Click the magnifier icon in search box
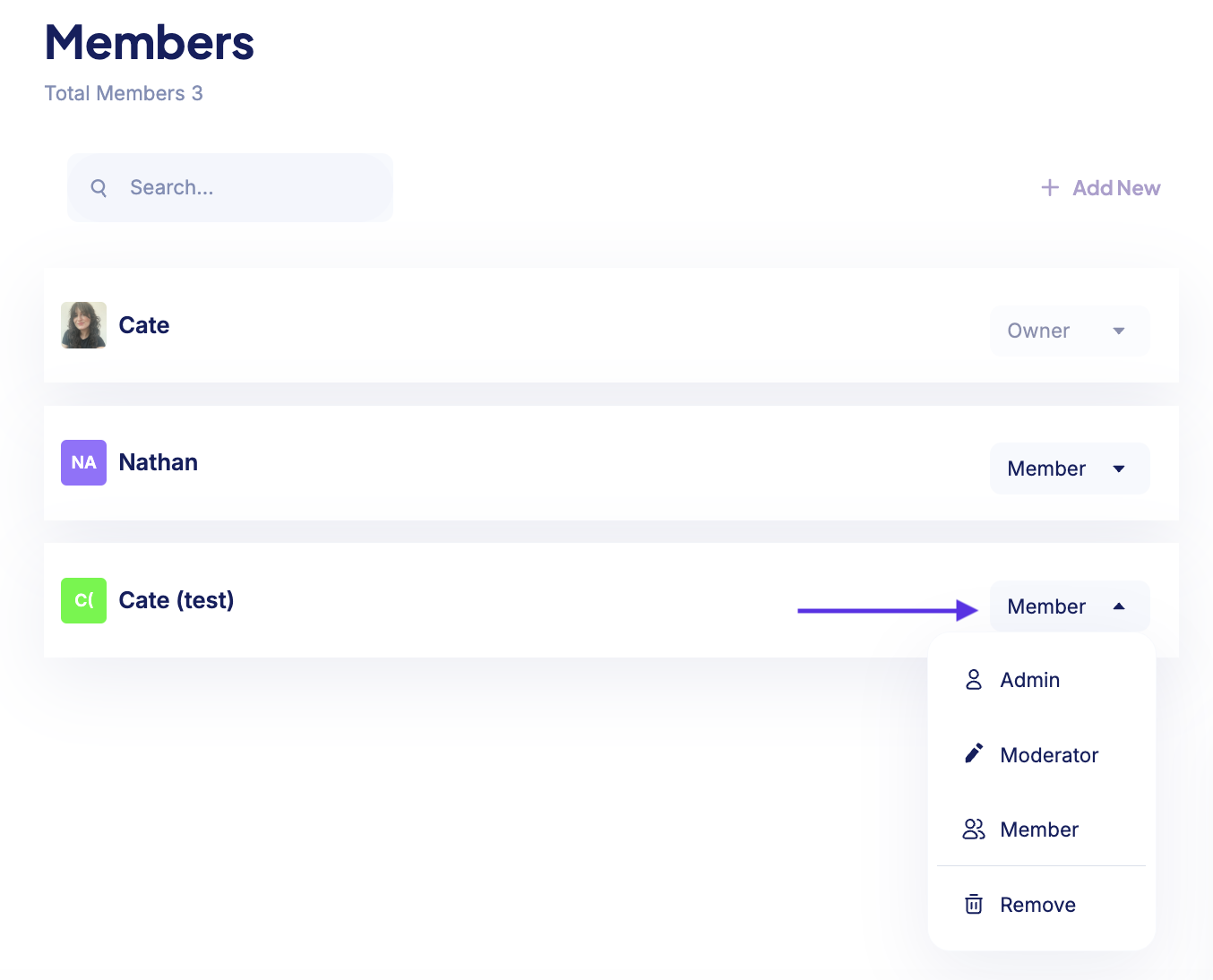Screen dimensions: 1213x980 point(99,188)
